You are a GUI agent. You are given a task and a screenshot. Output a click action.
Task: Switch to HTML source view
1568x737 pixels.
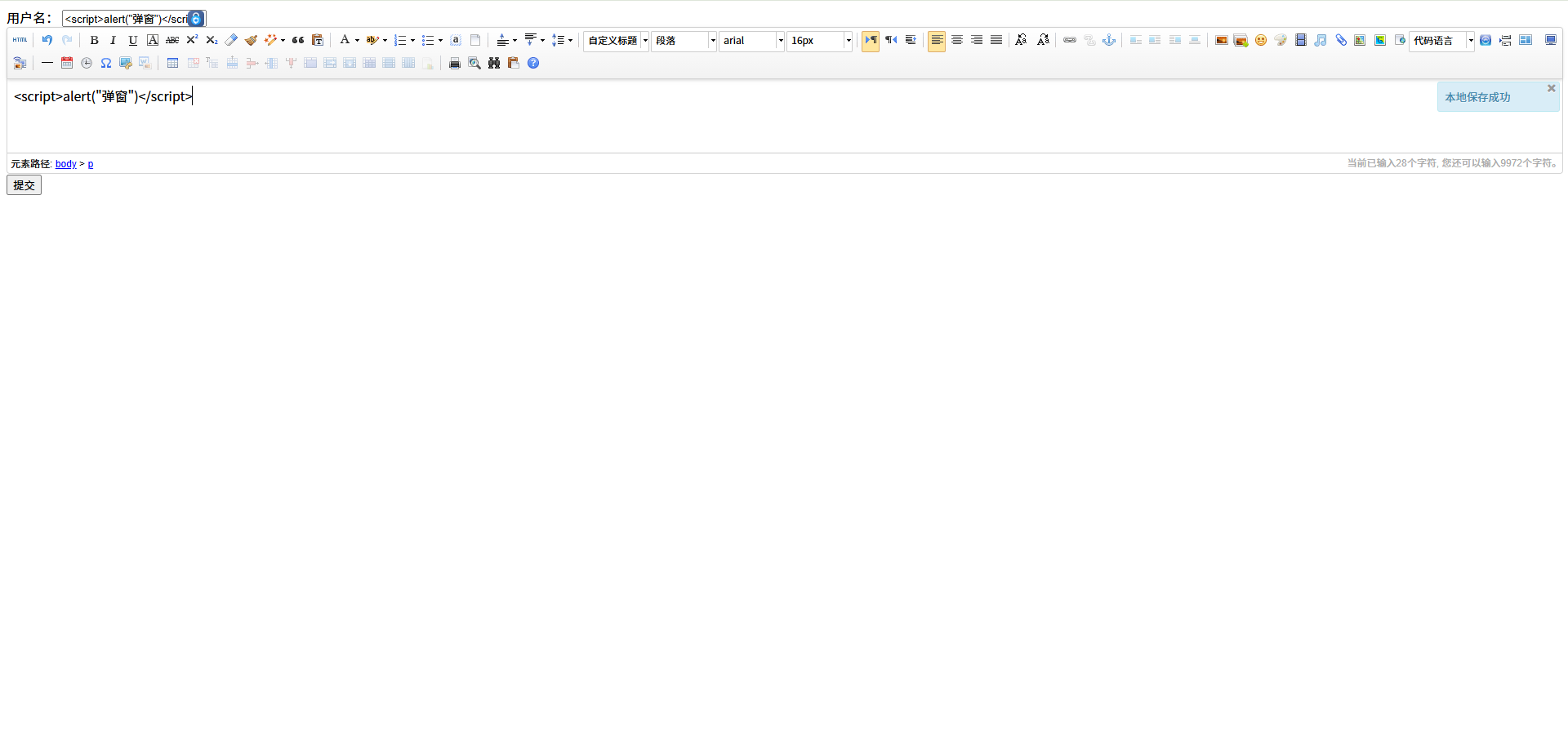[x=20, y=40]
